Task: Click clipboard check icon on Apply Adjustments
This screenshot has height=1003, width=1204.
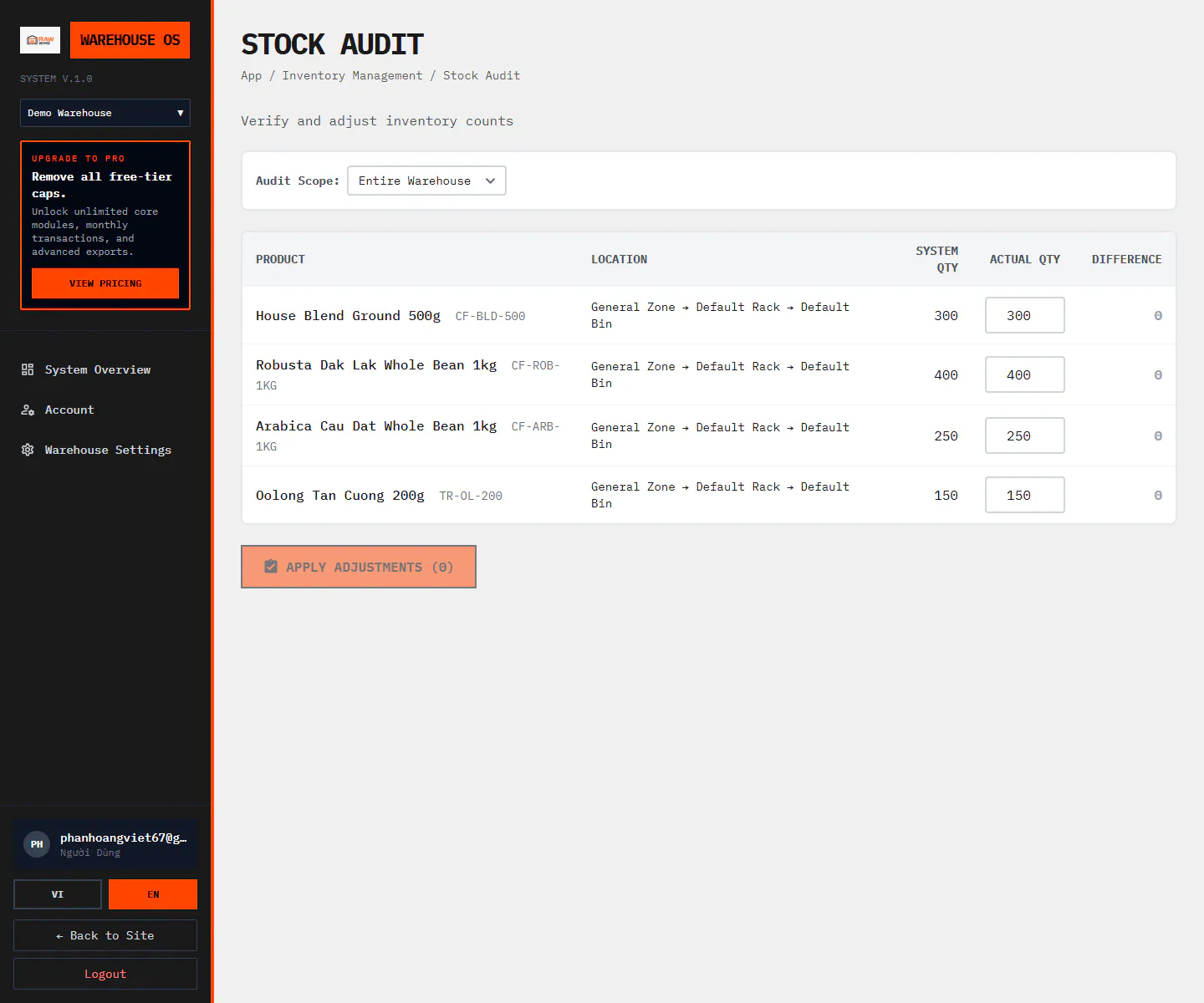Action: point(271,567)
